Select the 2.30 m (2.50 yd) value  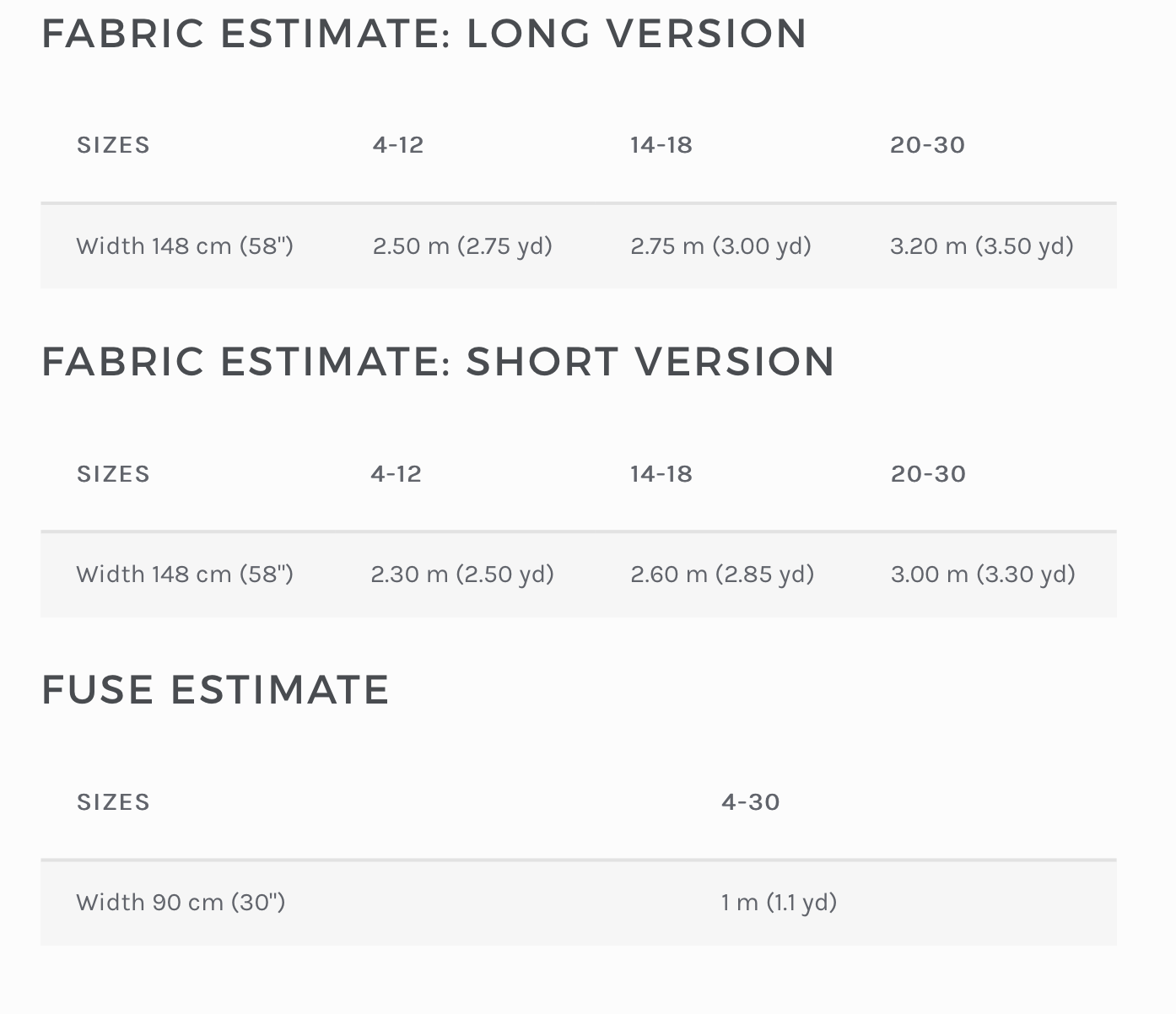click(x=462, y=574)
